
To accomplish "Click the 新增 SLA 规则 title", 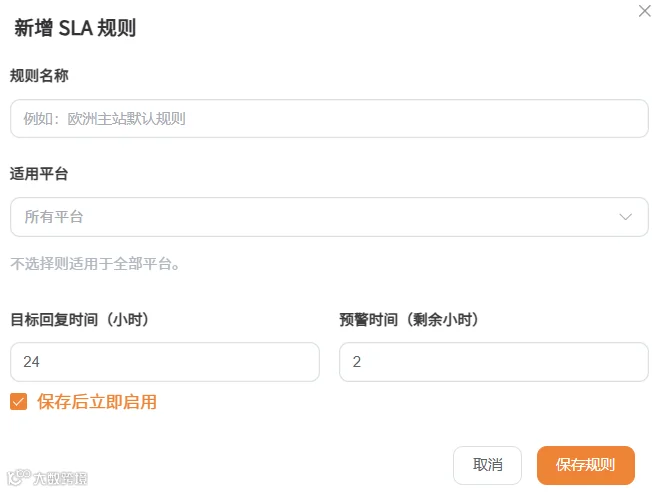I will pyautogui.click(x=75, y=28).
